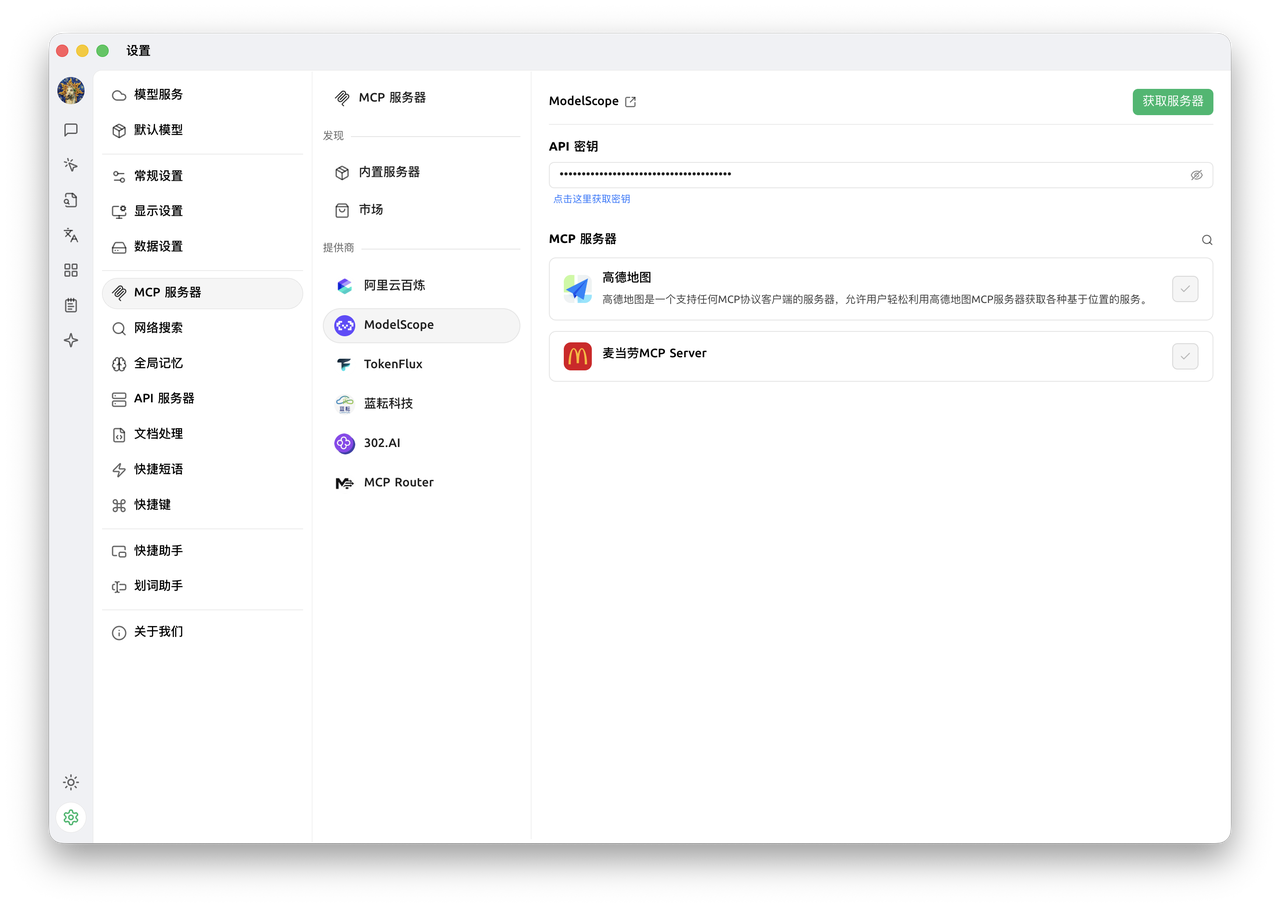Open 模型服务 settings
The width and height of the screenshot is (1280, 908).
(202, 95)
